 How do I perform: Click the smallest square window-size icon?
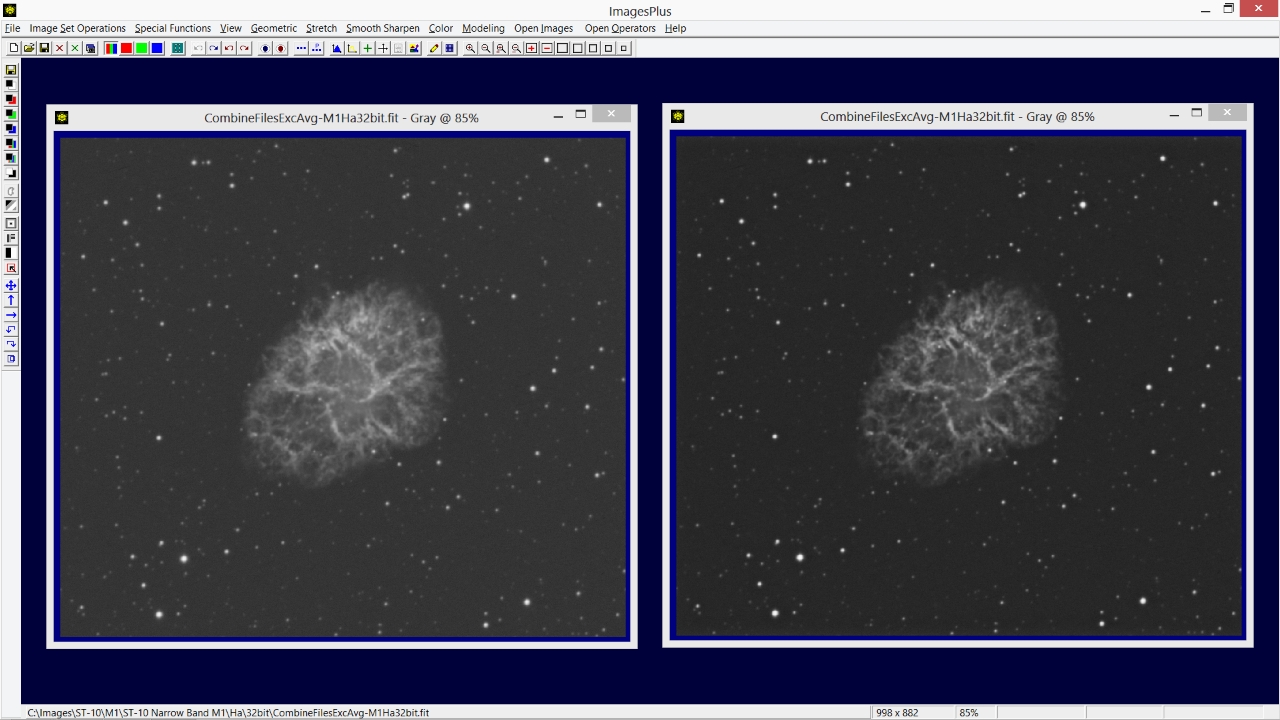point(623,48)
